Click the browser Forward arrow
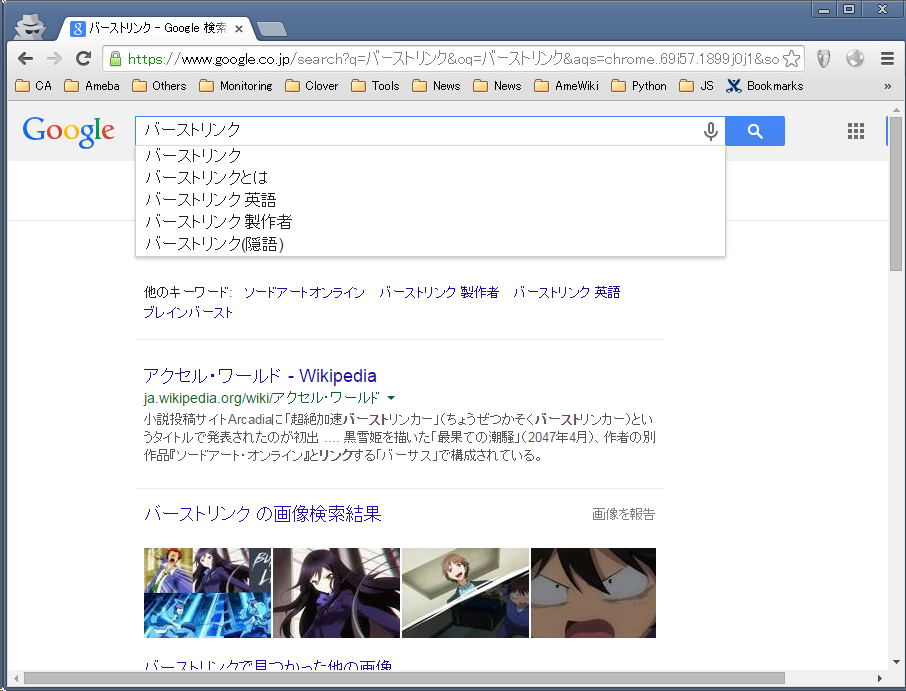The height and width of the screenshot is (691, 906). [x=54, y=58]
